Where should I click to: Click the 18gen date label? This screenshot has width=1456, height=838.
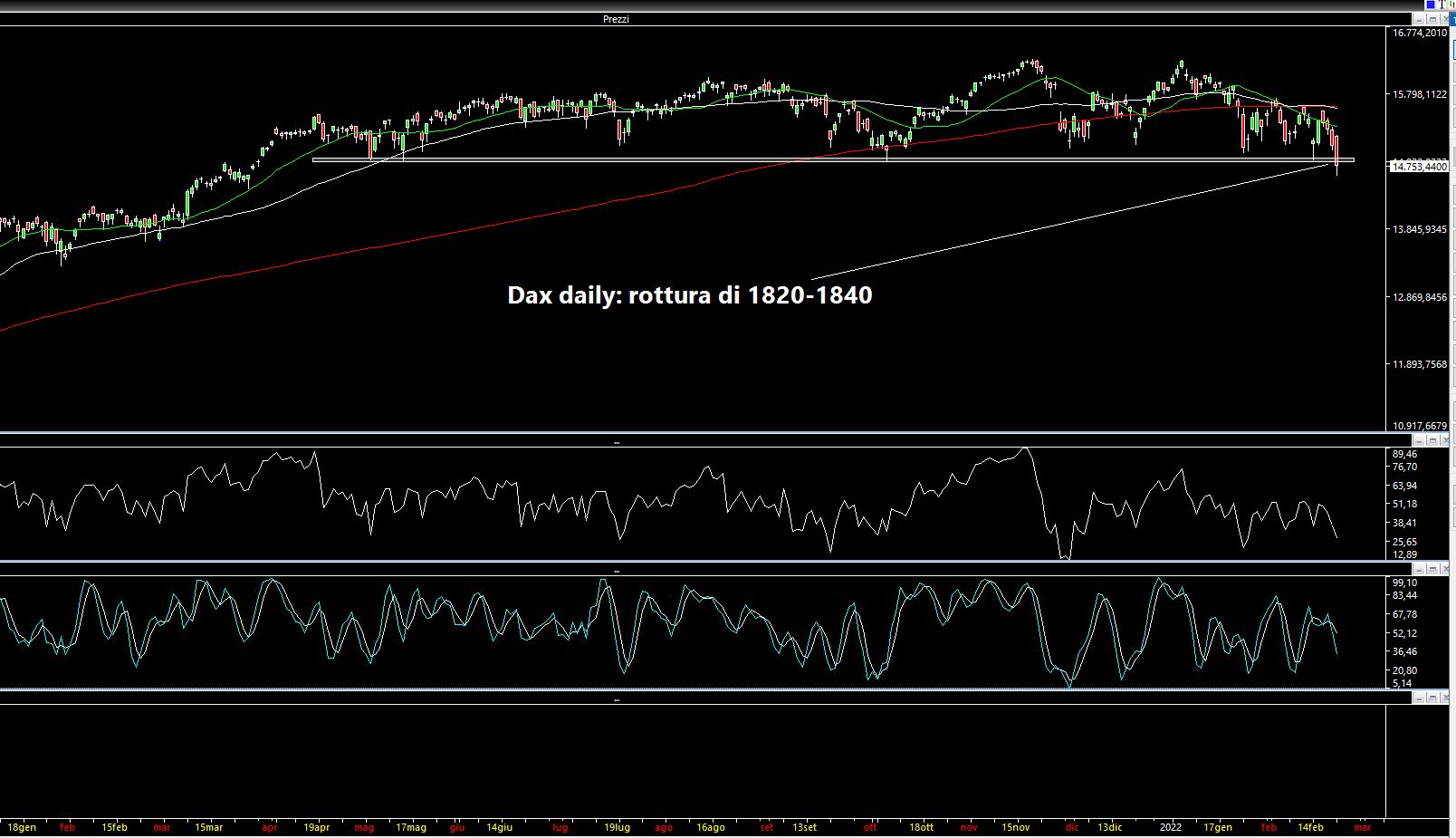point(21,827)
